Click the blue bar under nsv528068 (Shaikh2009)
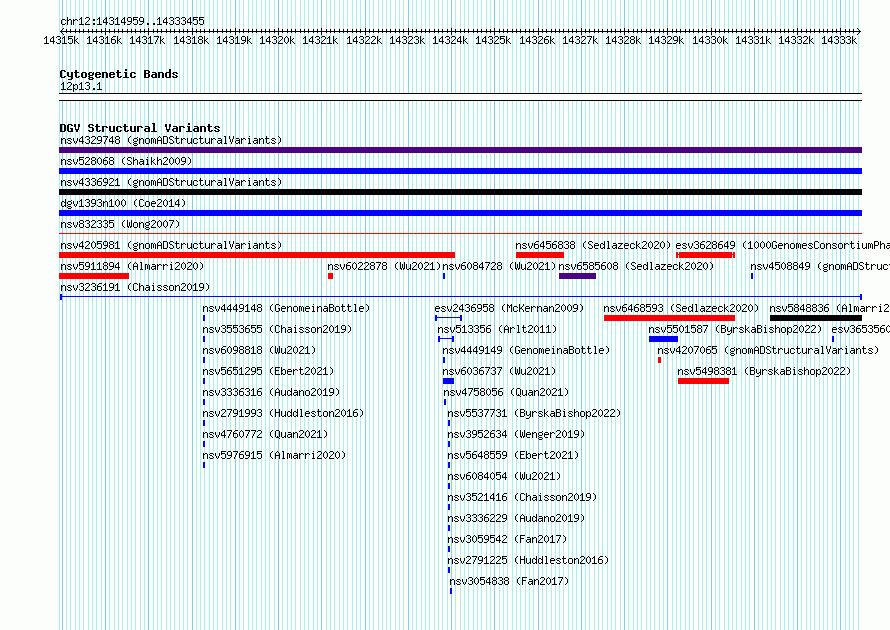 [460, 171]
